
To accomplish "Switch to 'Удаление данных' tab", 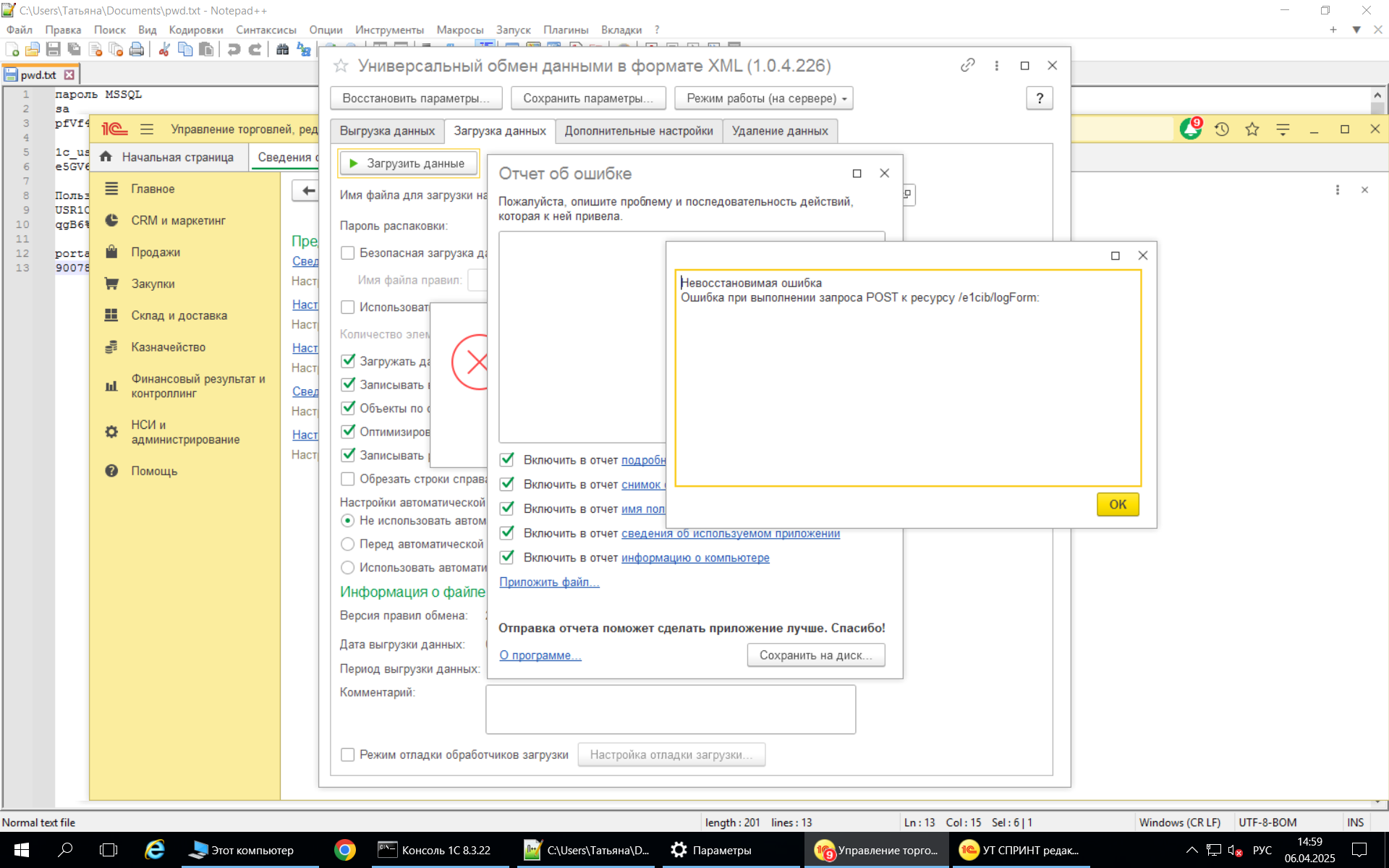I will click(780, 131).
